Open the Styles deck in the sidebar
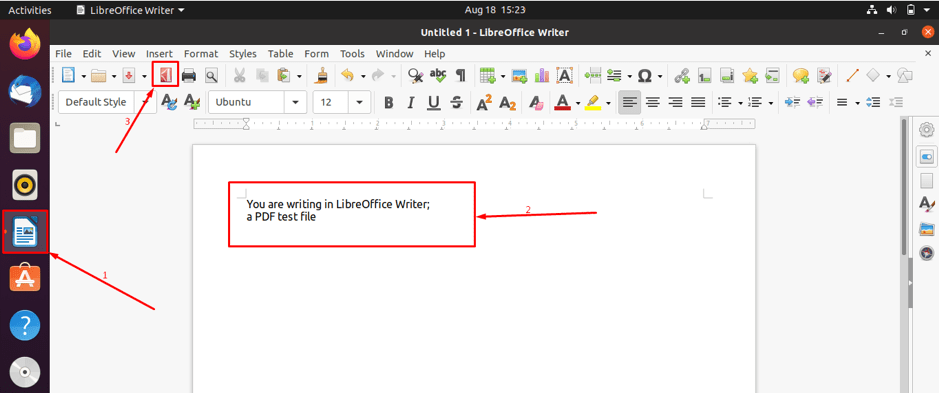939x393 pixels. click(926, 204)
